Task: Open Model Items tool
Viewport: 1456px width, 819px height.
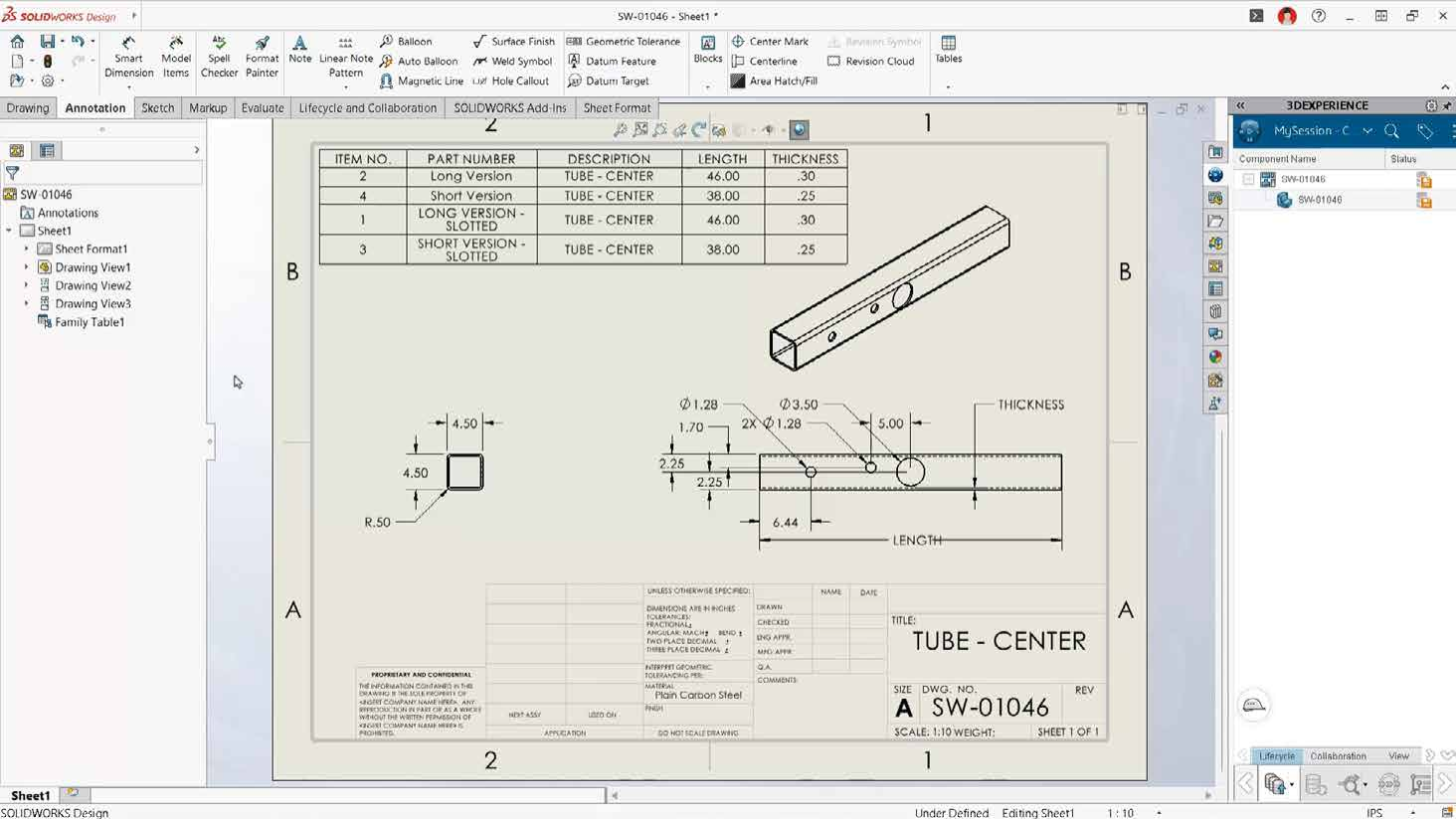Action: 175,57
